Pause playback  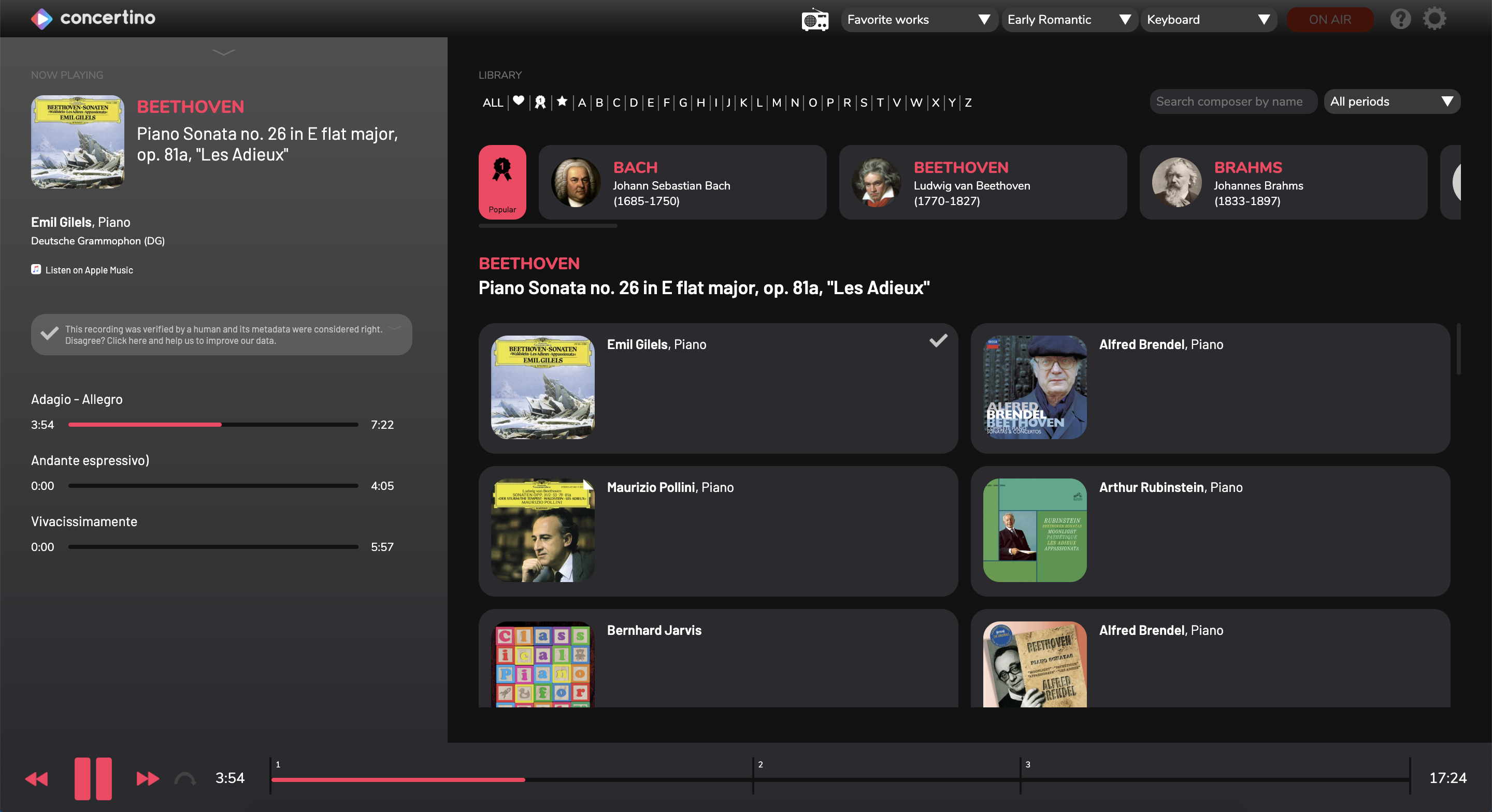point(93,778)
